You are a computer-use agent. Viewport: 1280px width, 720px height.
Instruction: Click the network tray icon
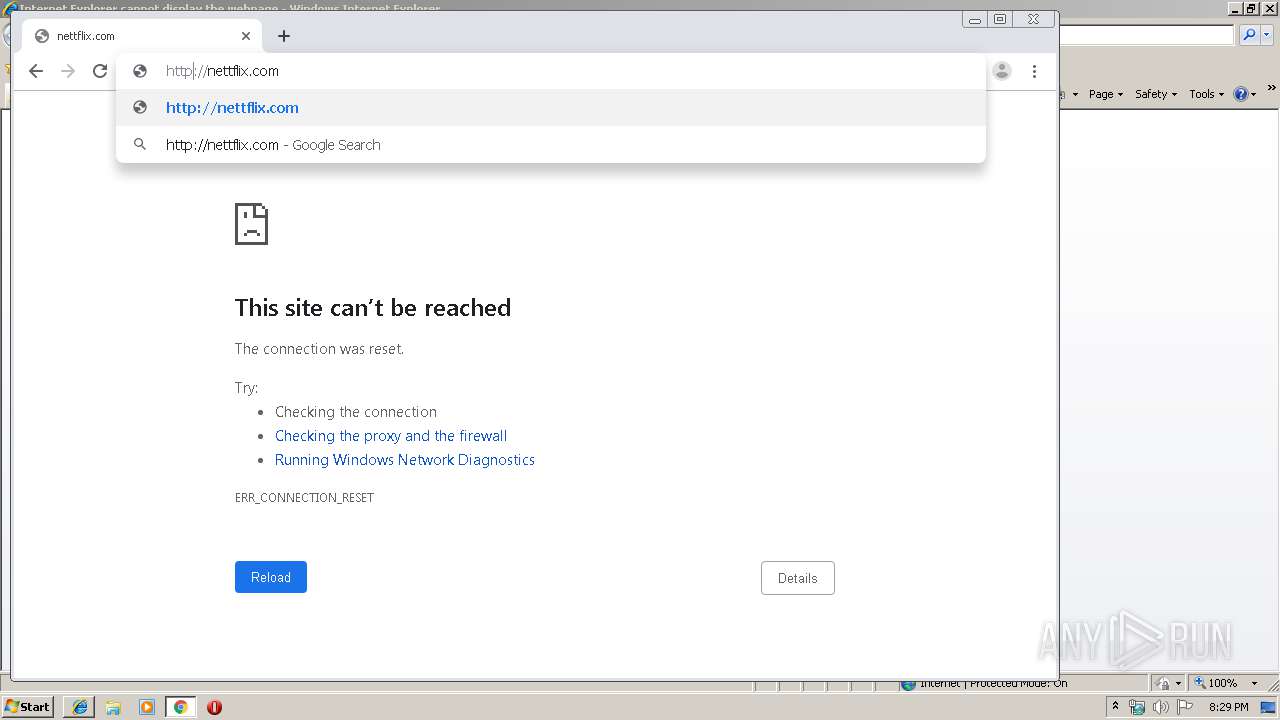coord(1137,707)
